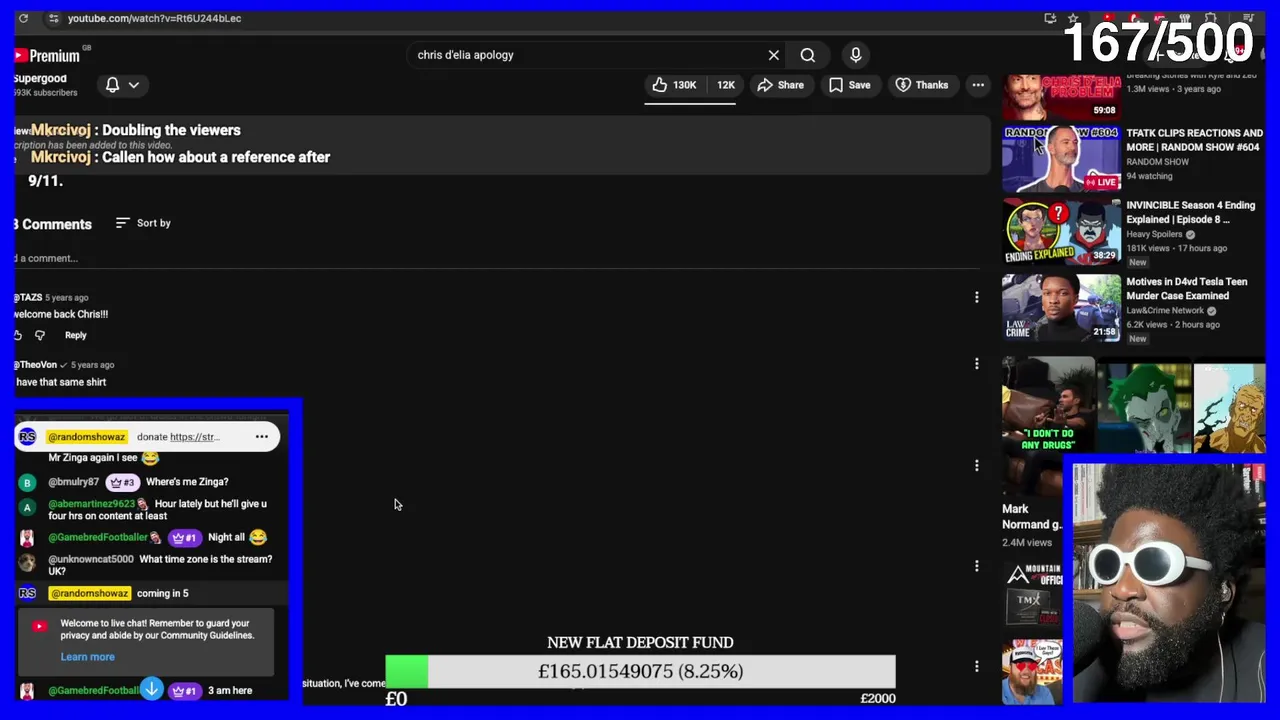
Task: Click @bmulry87 chat username
Action: click(73, 482)
